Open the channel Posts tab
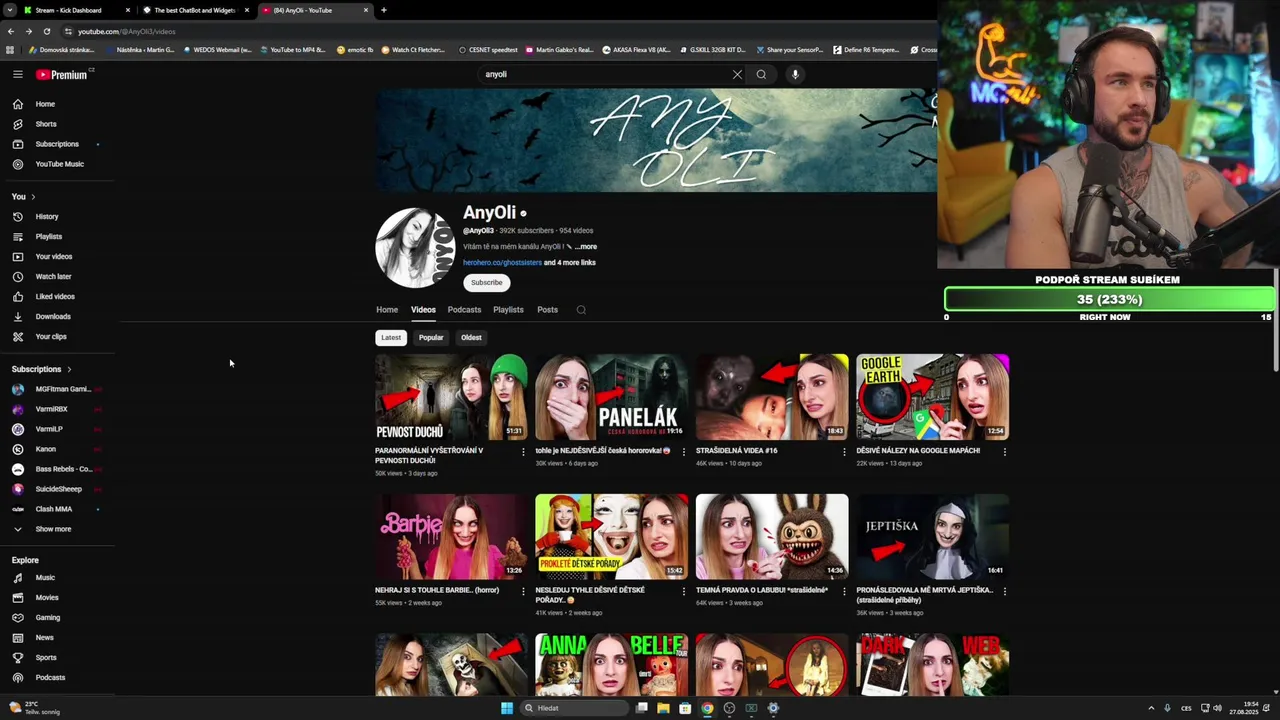 coord(547,310)
